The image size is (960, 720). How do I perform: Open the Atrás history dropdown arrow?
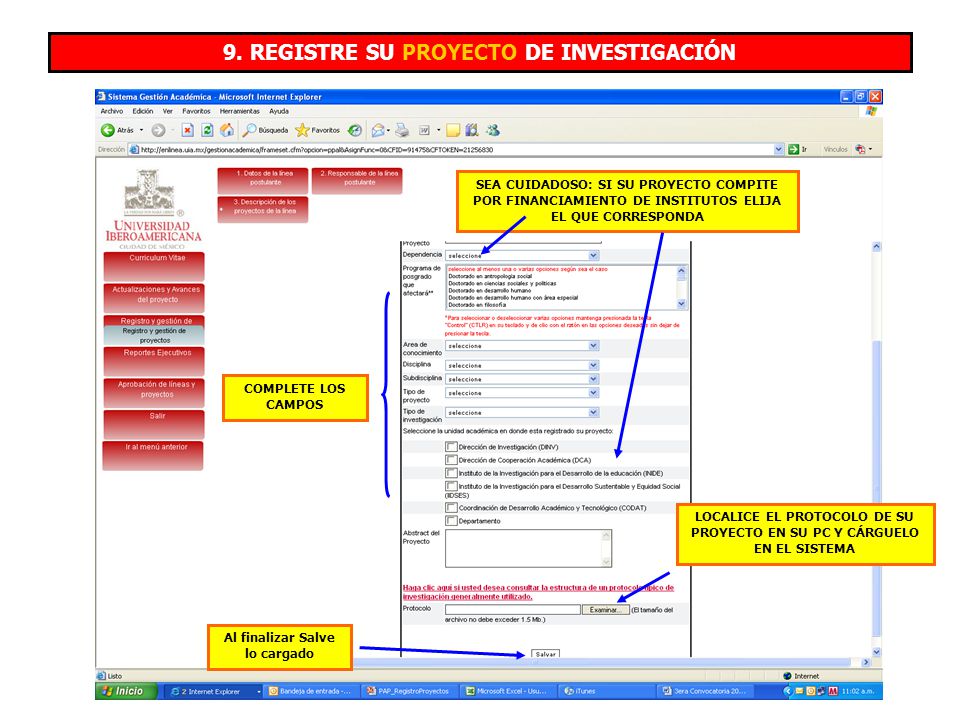[141, 130]
